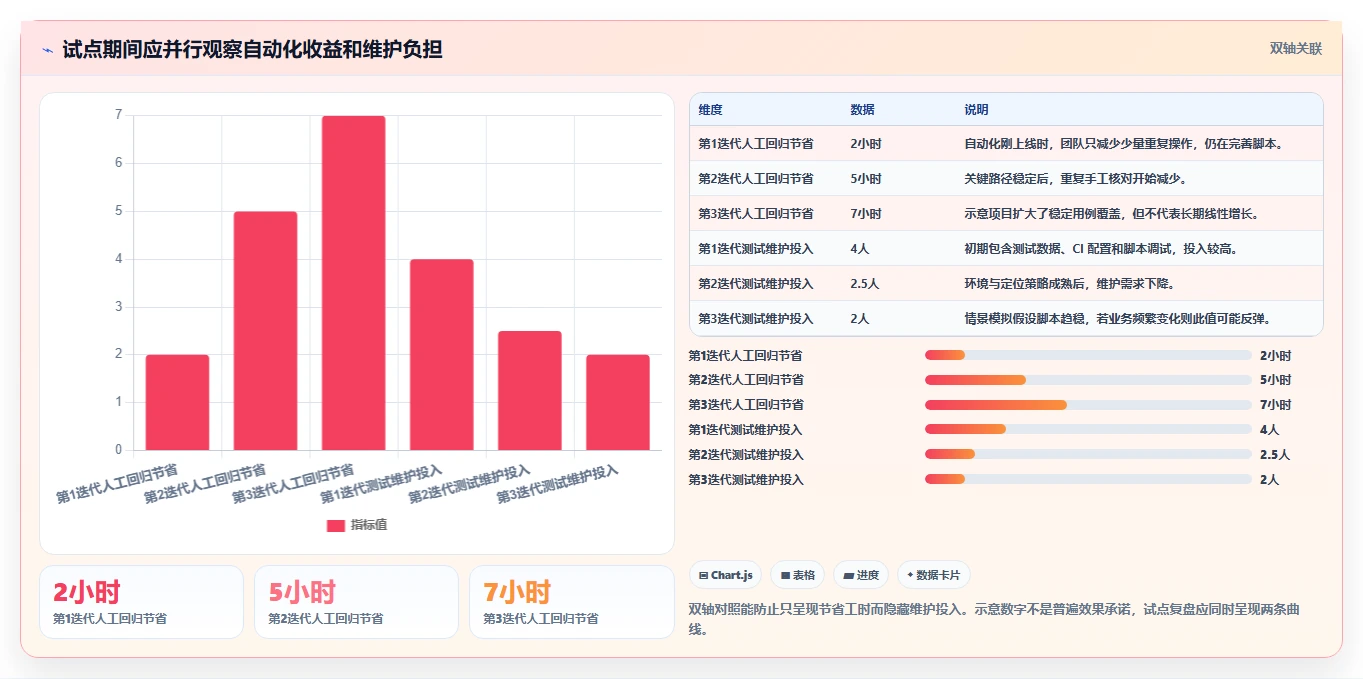
Task: Click the chart bar for 第2迭代测试维护投入
Action: pyautogui.click(x=529, y=390)
